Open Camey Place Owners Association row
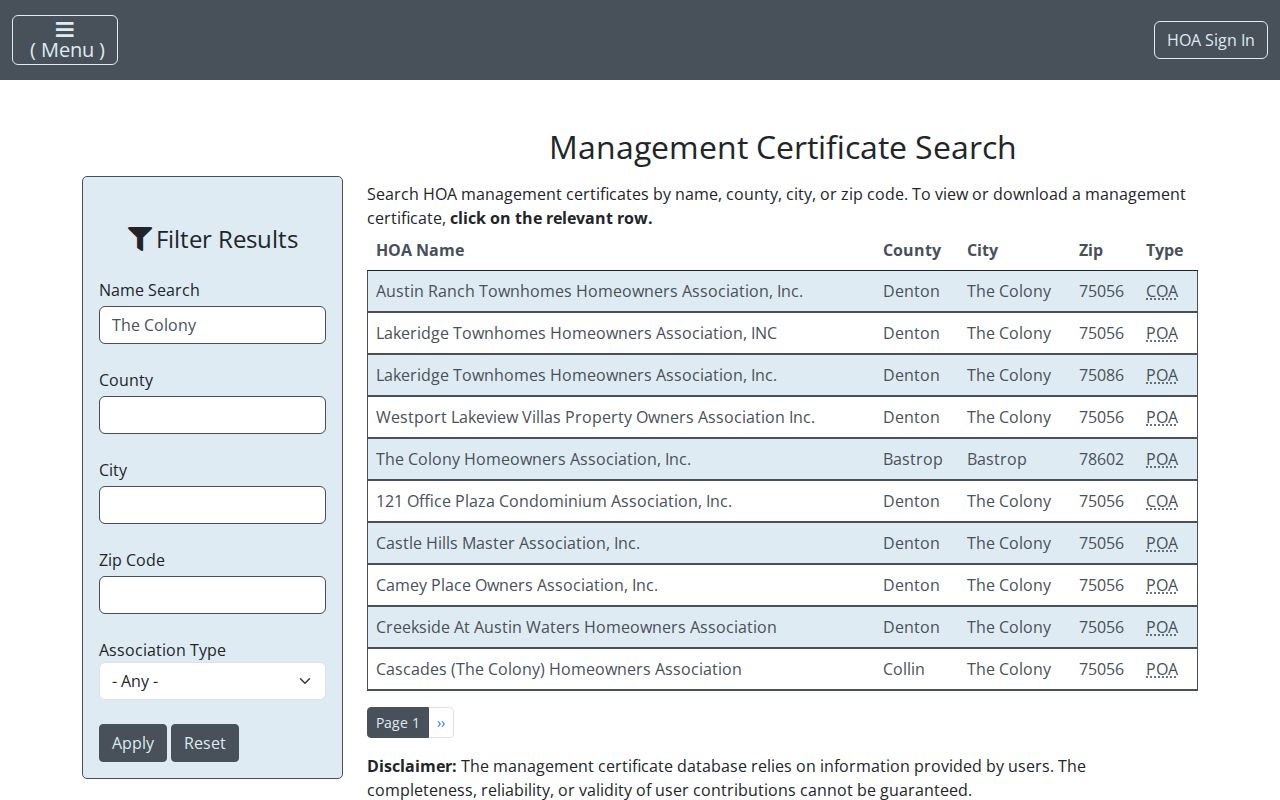This screenshot has width=1280, height=800. pyautogui.click(x=782, y=585)
